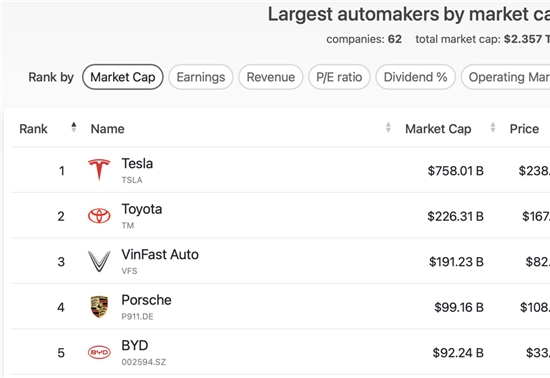Open the Tesla company page link
Image resolution: width=550 pixels, height=378 pixels.
pos(137,164)
